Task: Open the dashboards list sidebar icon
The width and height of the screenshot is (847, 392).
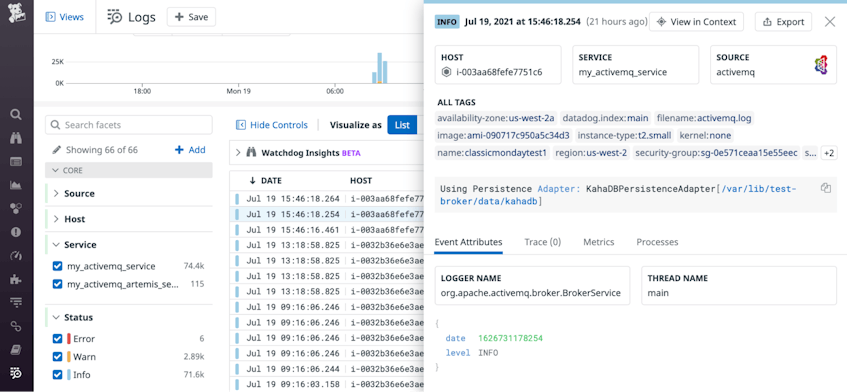Action: pyautogui.click(x=16, y=161)
